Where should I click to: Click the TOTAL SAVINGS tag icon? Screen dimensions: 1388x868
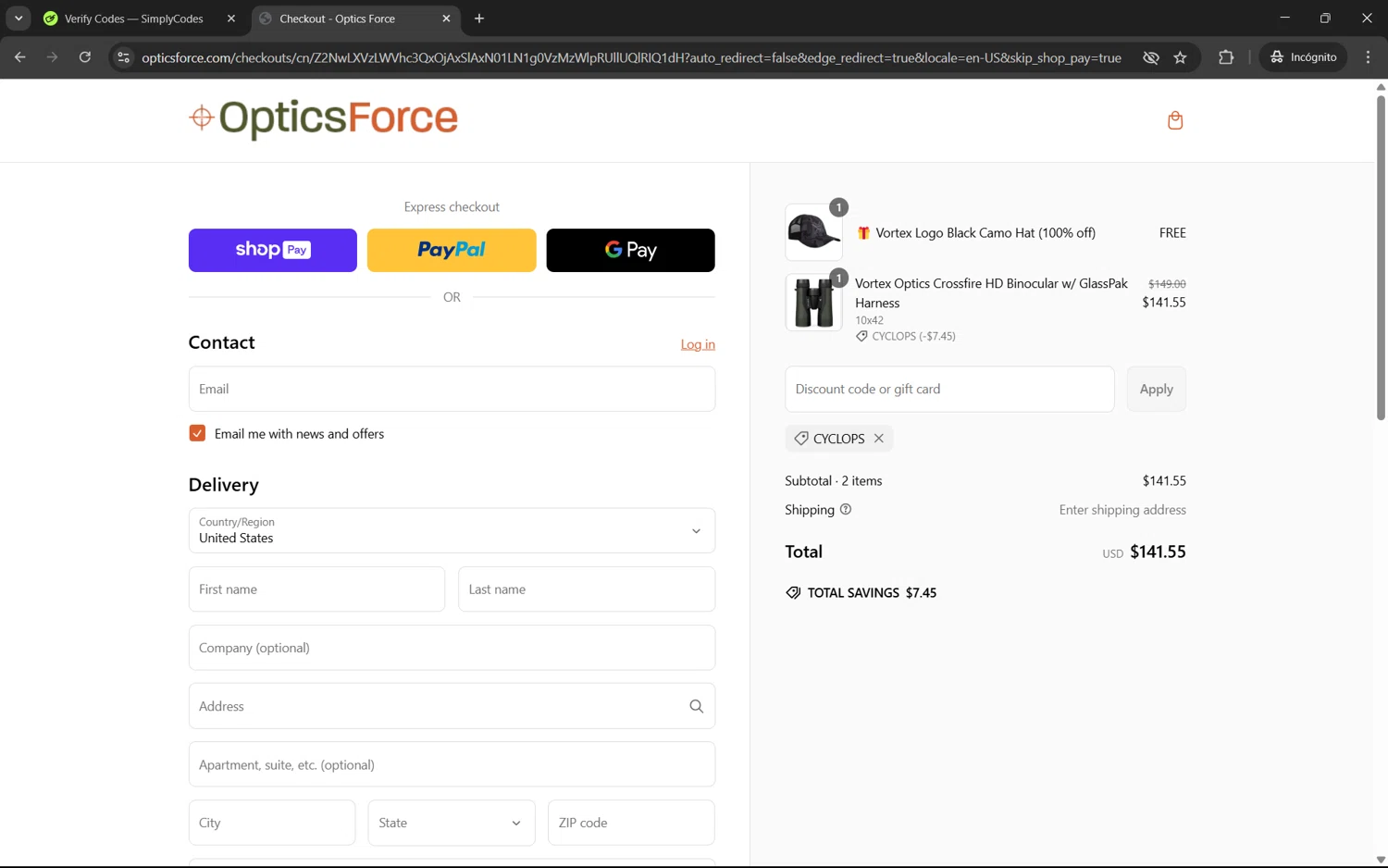point(793,593)
